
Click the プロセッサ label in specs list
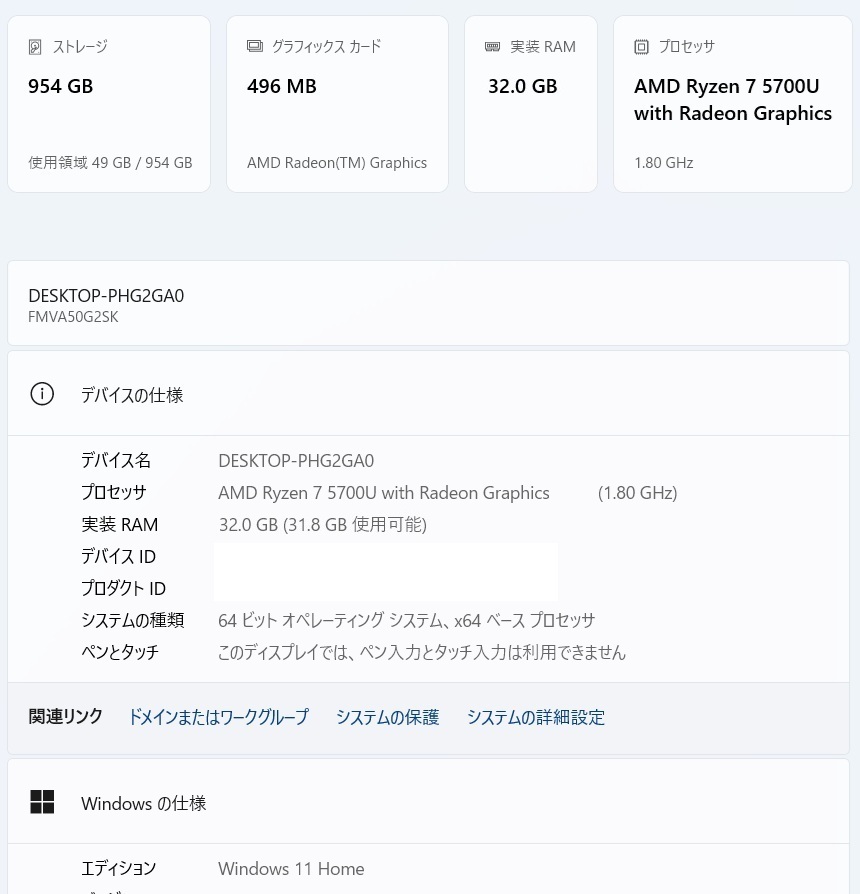pyautogui.click(x=113, y=492)
